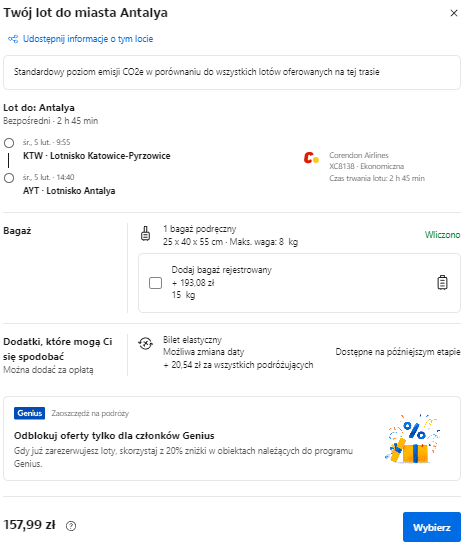
Task: Click the 'Bilet elastyczny' option text
Action: pos(192,340)
